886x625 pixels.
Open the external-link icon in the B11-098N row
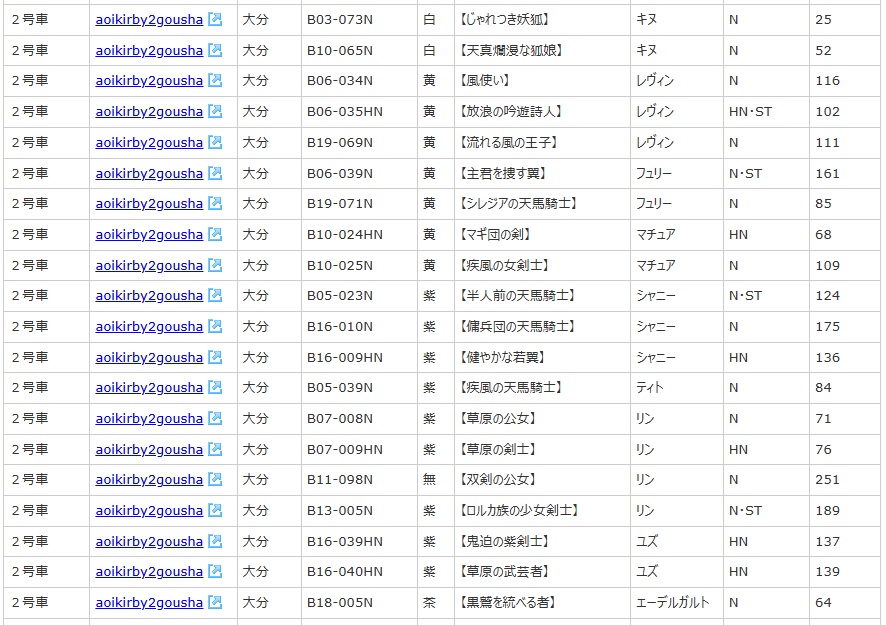point(215,479)
